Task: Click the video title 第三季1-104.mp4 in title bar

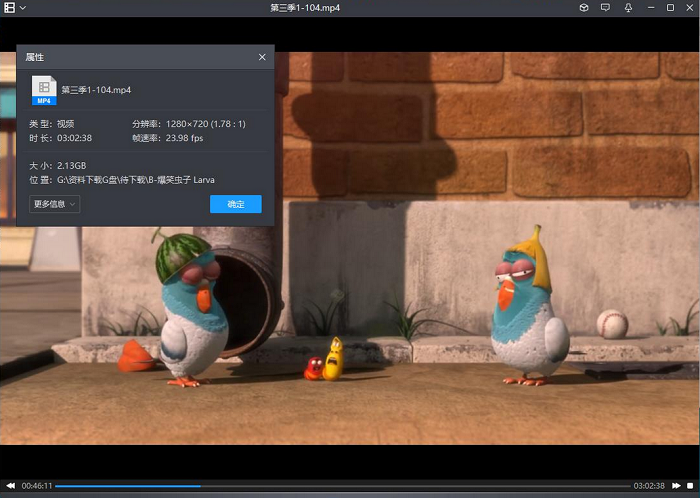Action: [306, 8]
